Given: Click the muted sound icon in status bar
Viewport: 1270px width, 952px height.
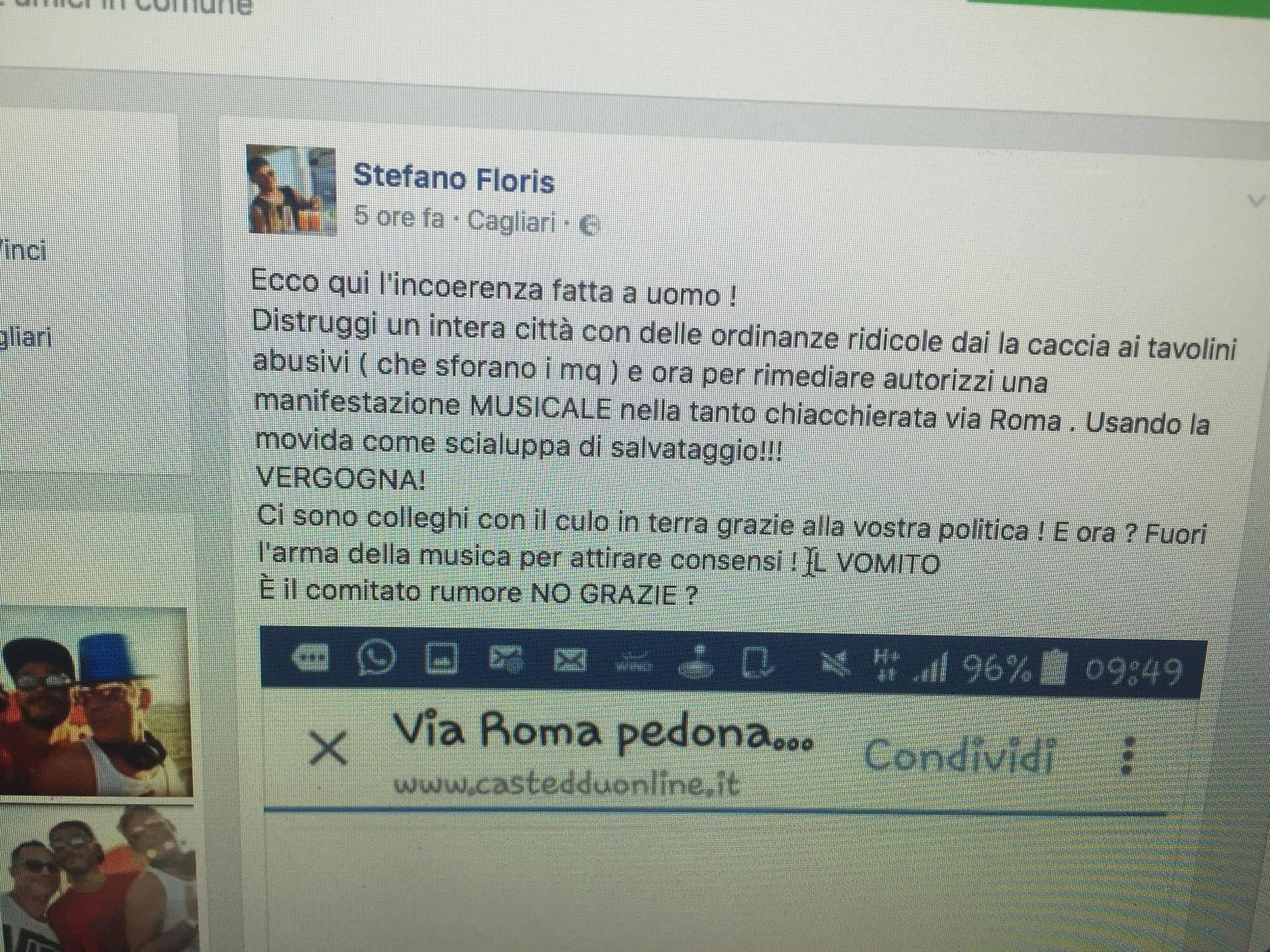Looking at the screenshot, I should click(836, 665).
